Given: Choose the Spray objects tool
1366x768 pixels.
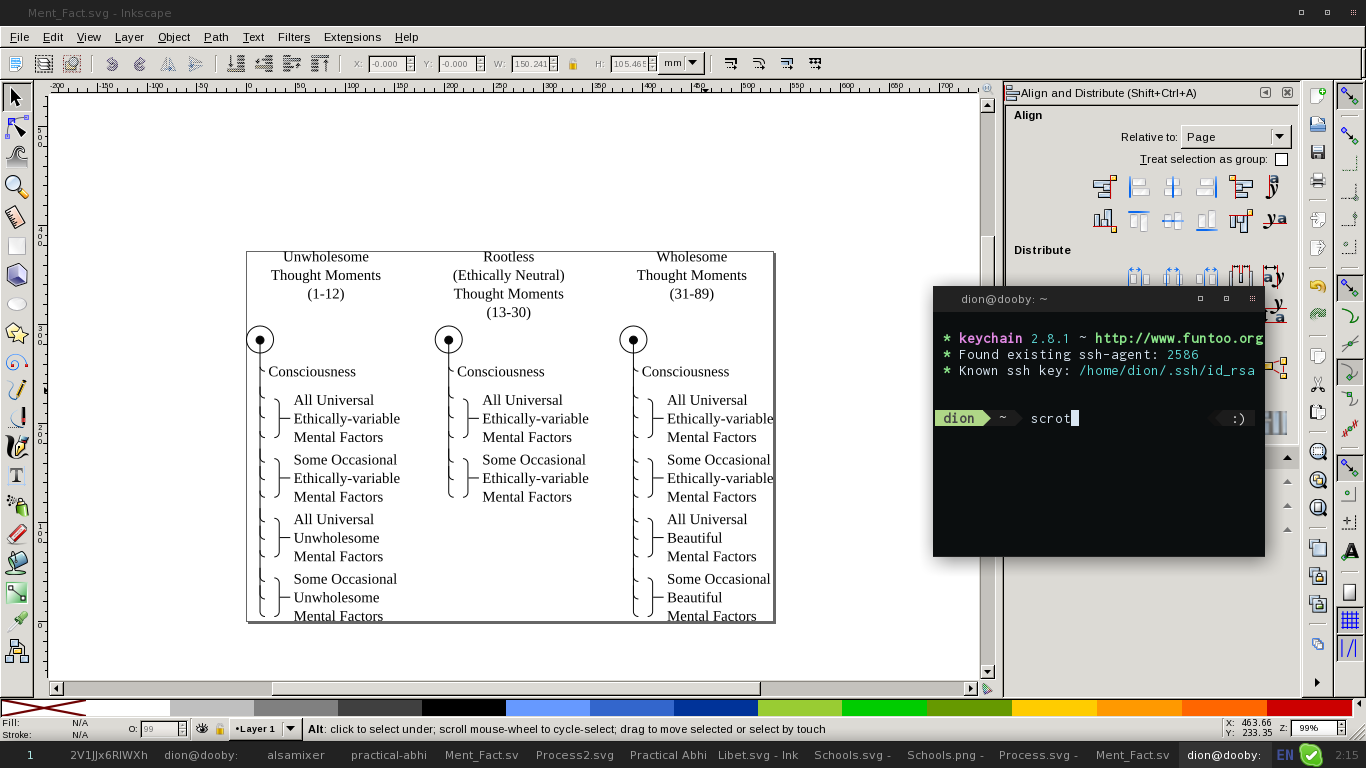Looking at the screenshot, I should click(x=16, y=505).
